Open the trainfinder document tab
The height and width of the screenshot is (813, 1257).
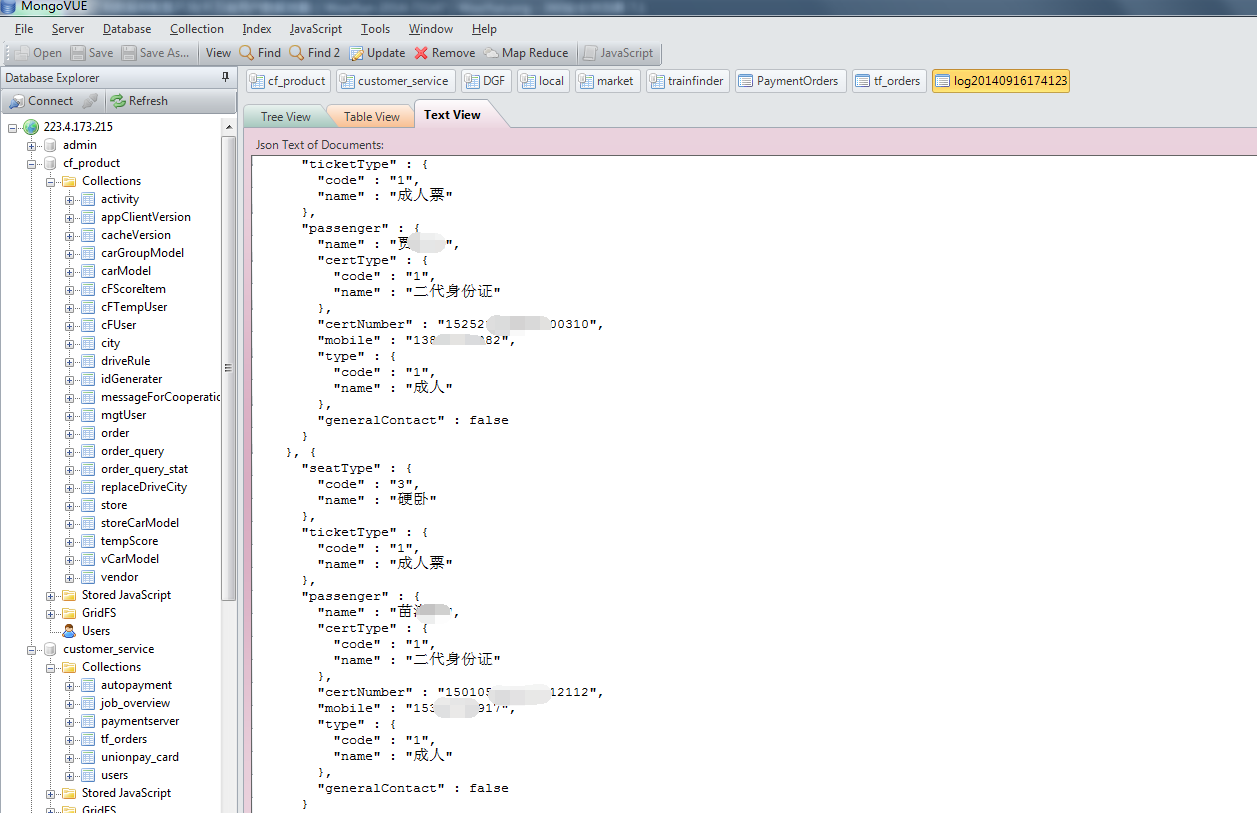[687, 81]
